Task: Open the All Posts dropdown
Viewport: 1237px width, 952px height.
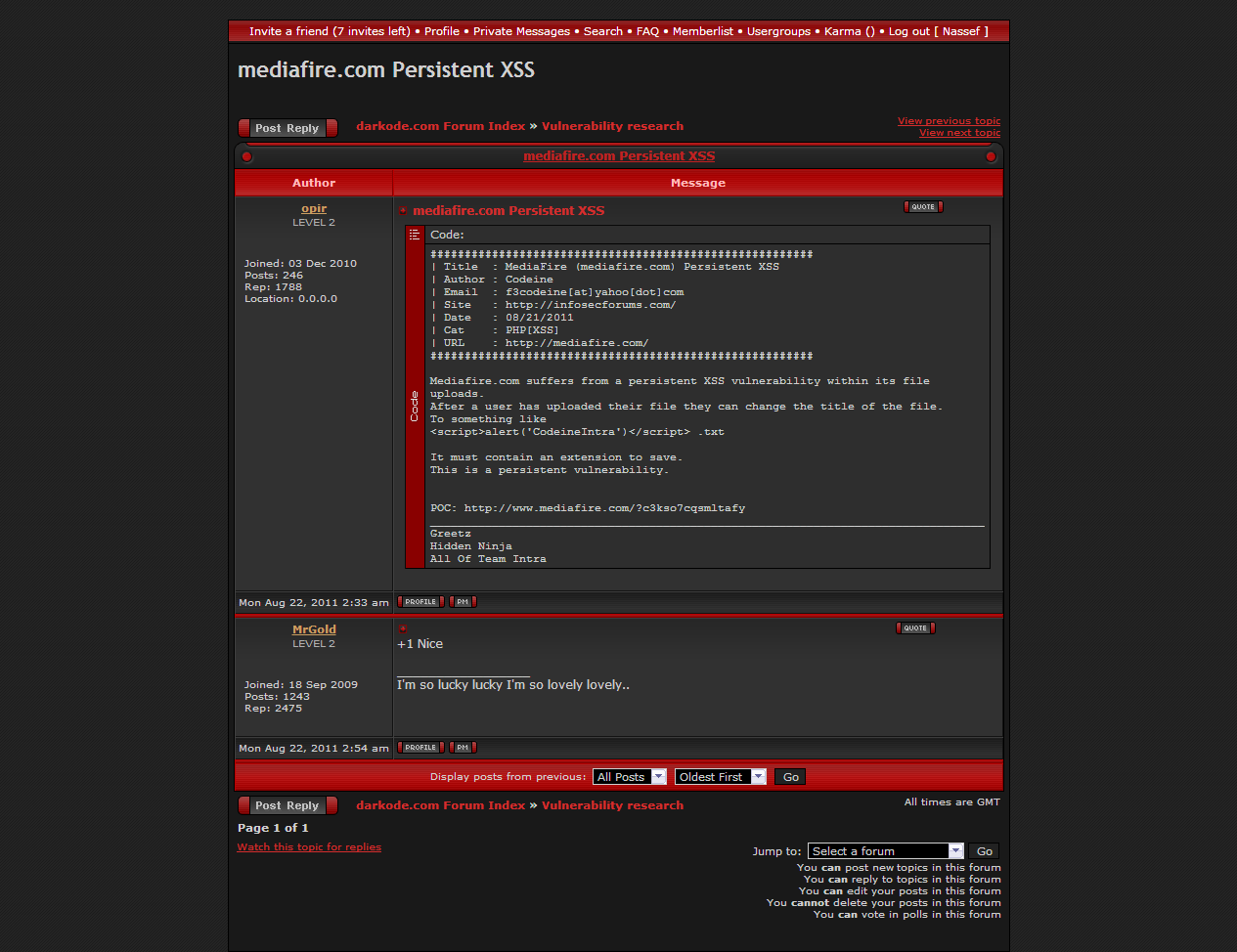Action: (629, 777)
